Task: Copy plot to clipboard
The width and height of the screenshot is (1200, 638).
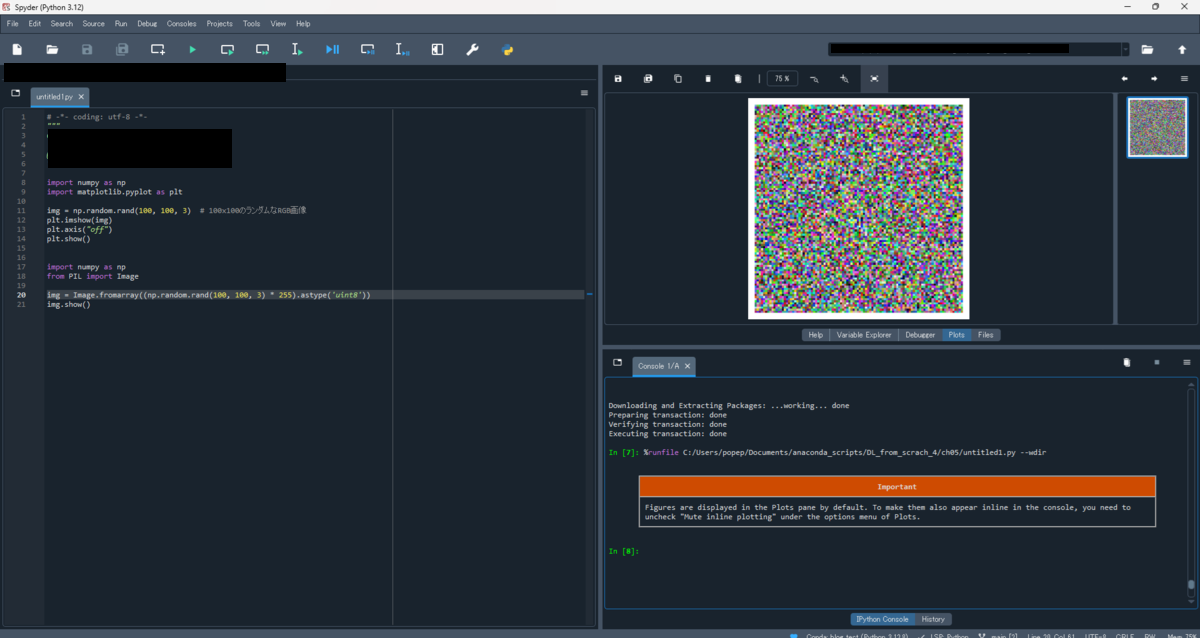Action: pyautogui.click(x=678, y=79)
